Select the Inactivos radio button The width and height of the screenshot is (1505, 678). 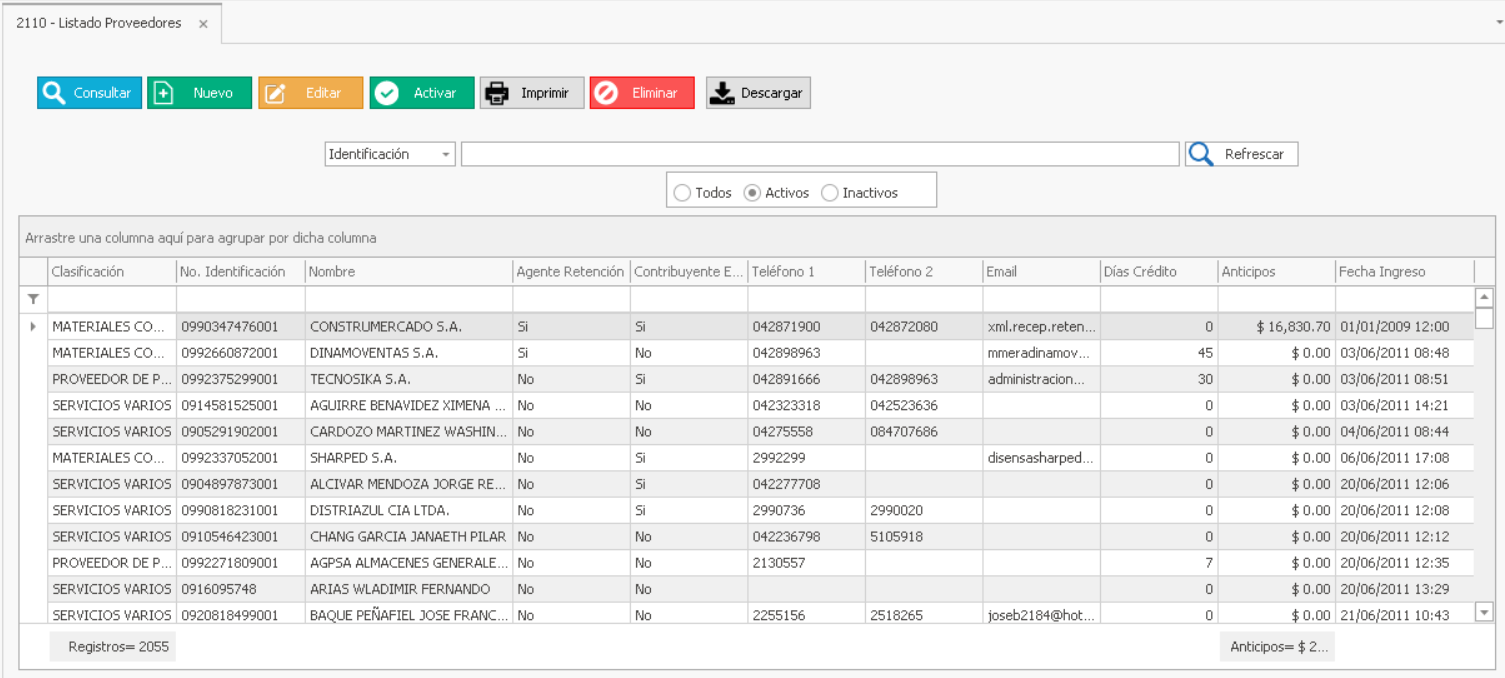click(x=829, y=193)
